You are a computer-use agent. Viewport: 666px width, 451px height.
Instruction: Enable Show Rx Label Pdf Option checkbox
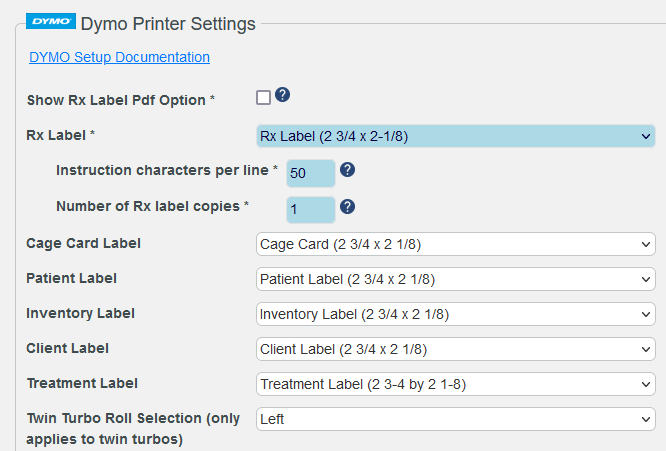click(x=264, y=97)
